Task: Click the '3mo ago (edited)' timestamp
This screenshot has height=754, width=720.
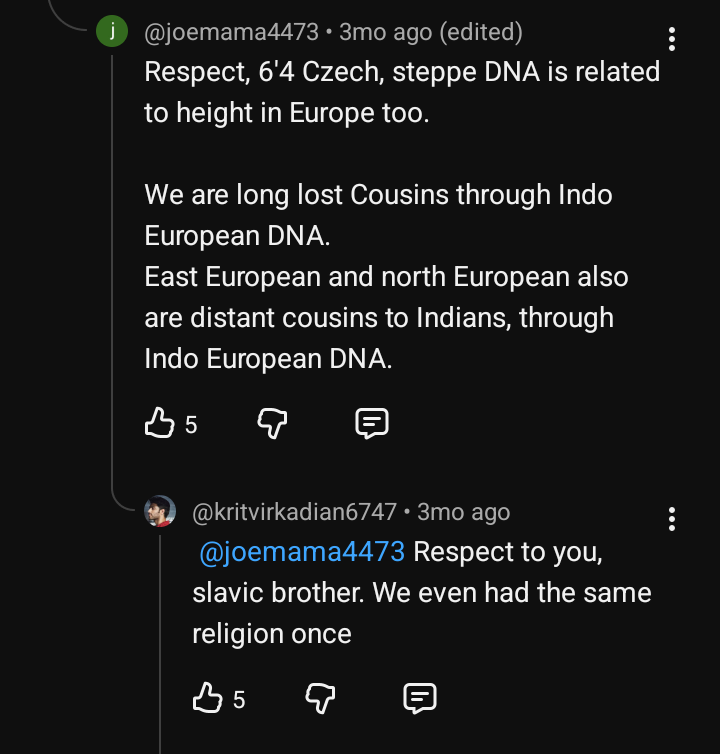Action: (430, 33)
